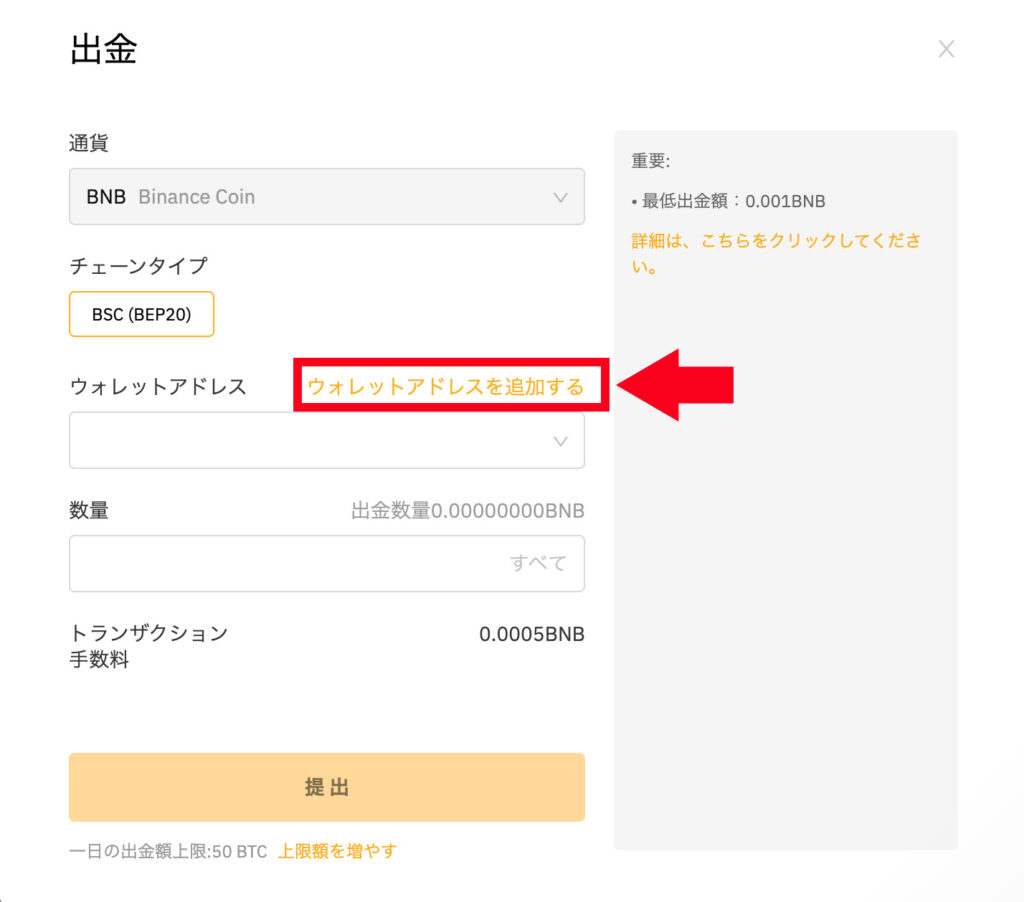Click the 重要 heading in the info panel
Viewport: 1024px width, 902px height.
coord(650,161)
